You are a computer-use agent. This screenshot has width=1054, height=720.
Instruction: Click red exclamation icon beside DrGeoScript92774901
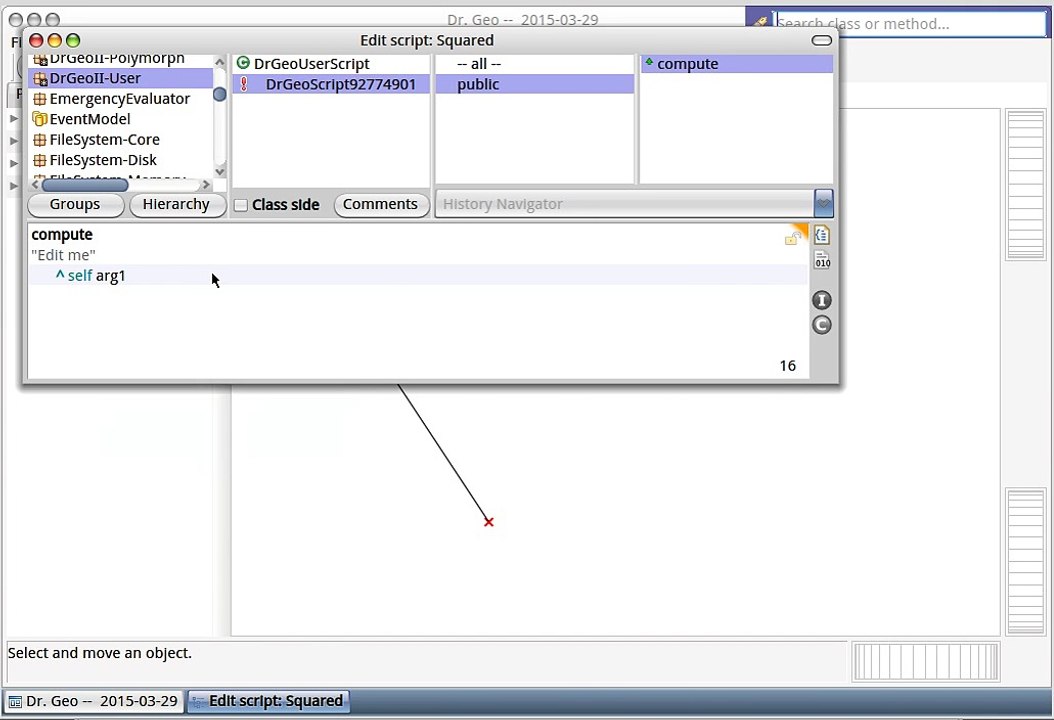[244, 84]
